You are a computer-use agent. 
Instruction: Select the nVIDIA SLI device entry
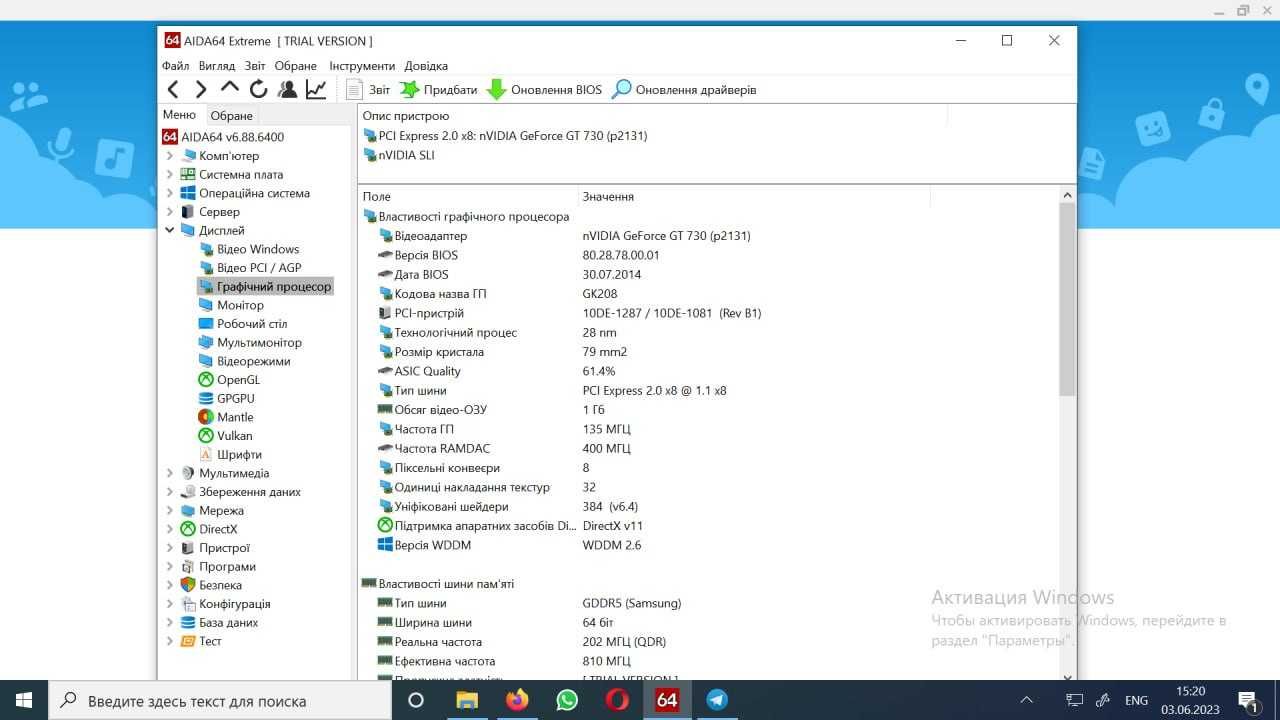pyautogui.click(x=399, y=155)
